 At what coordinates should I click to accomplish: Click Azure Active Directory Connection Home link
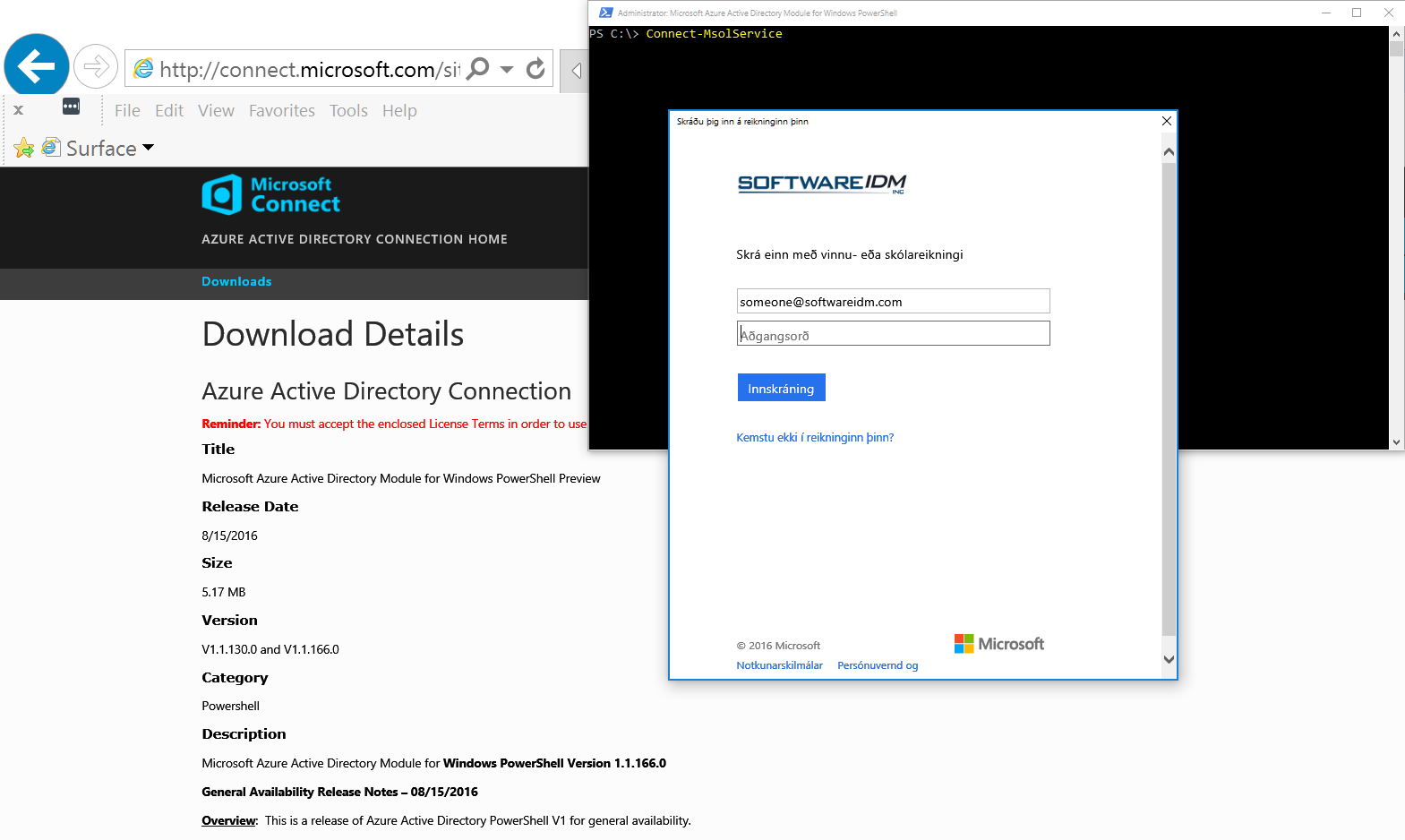355,239
